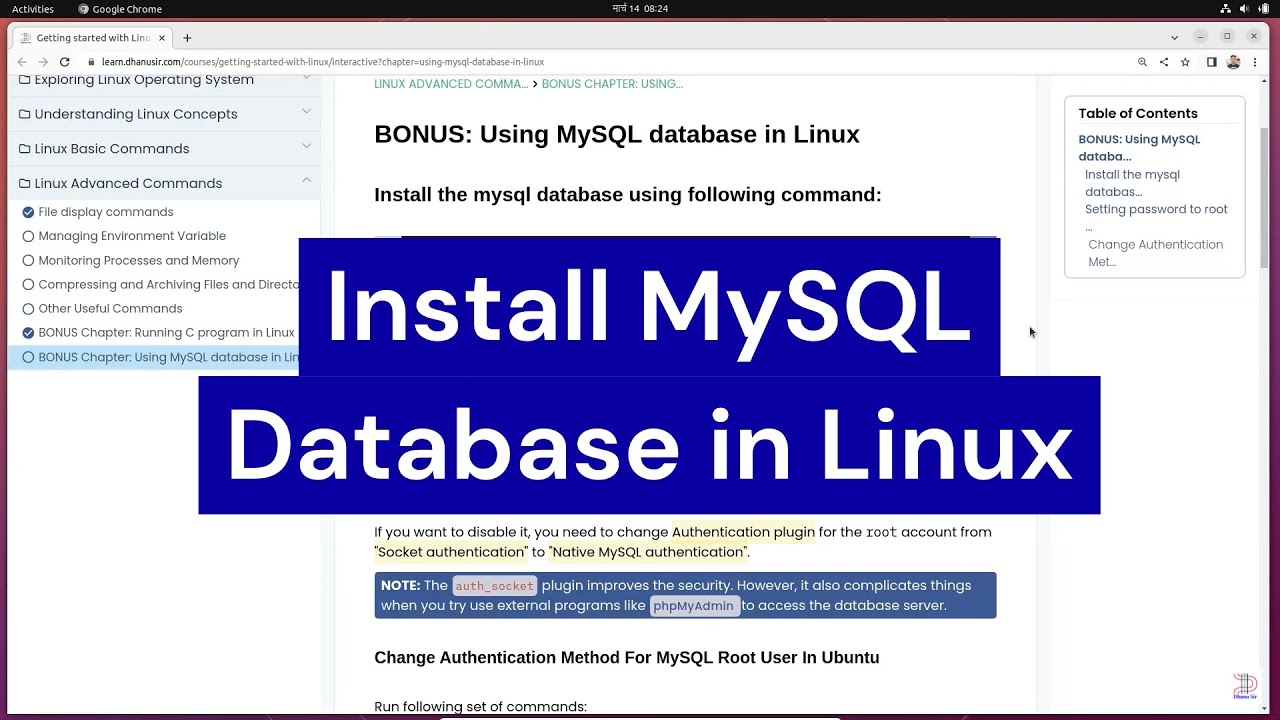Open BONUS Chapter: Using MySQL database in Linux

[168, 357]
